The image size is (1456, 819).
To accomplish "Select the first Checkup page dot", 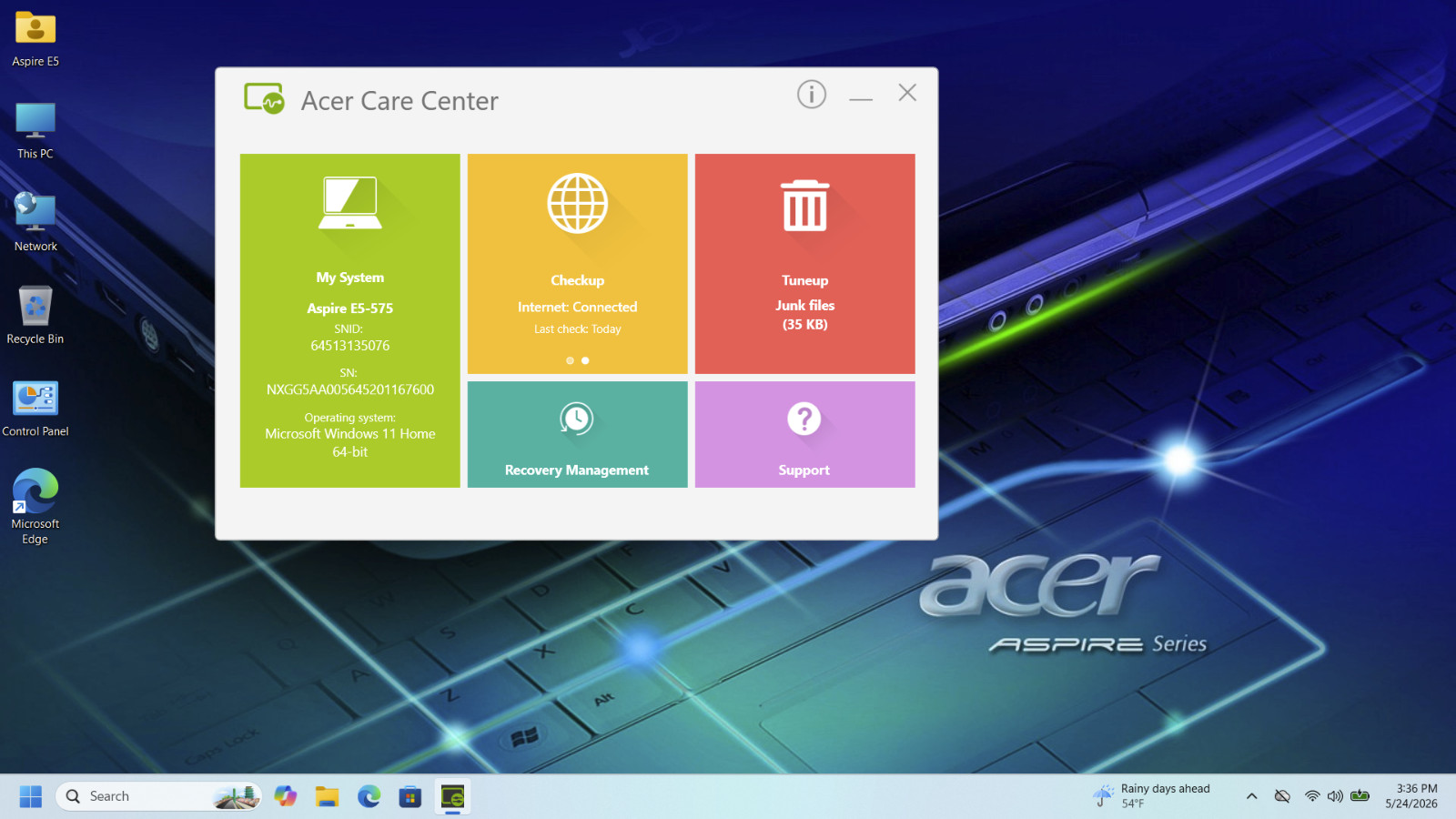I will tap(570, 360).
